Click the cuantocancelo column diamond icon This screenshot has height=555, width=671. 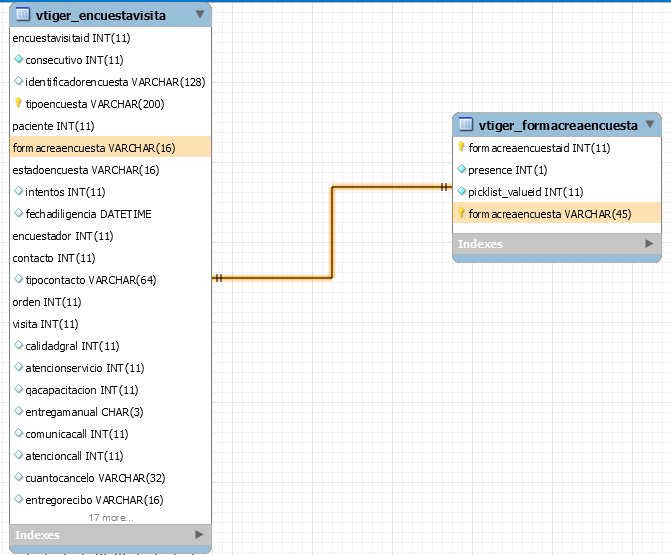pos(18,477)
